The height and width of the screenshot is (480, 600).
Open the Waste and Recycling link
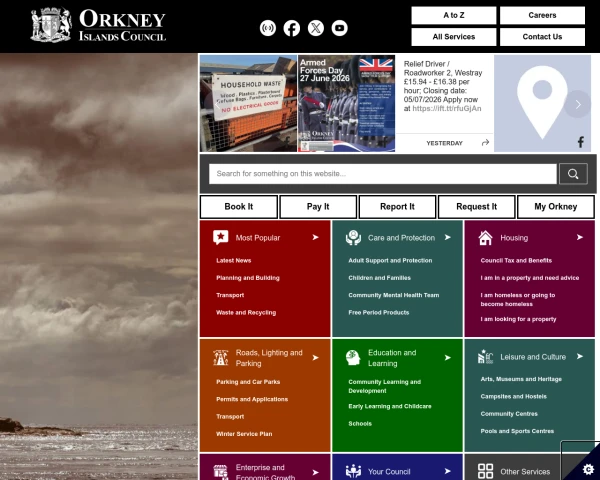[246, 313]
